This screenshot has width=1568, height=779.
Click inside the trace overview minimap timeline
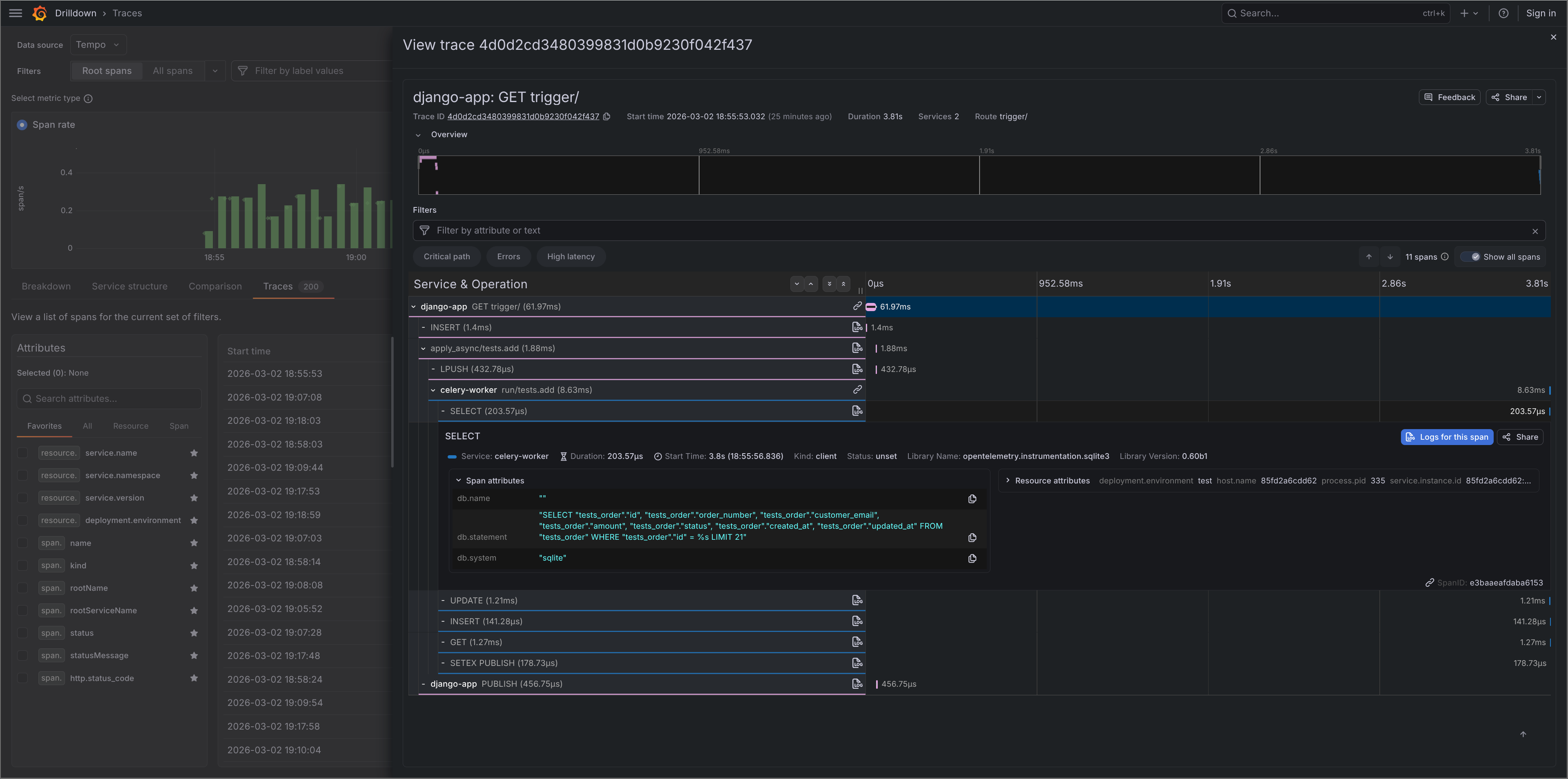pyautogui.click(x=974, y=175)
